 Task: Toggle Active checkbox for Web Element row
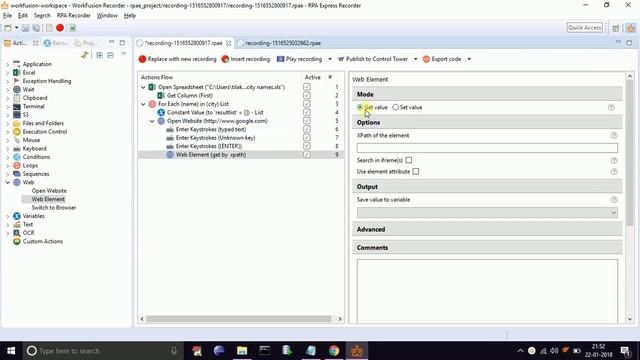pos(307,155)
